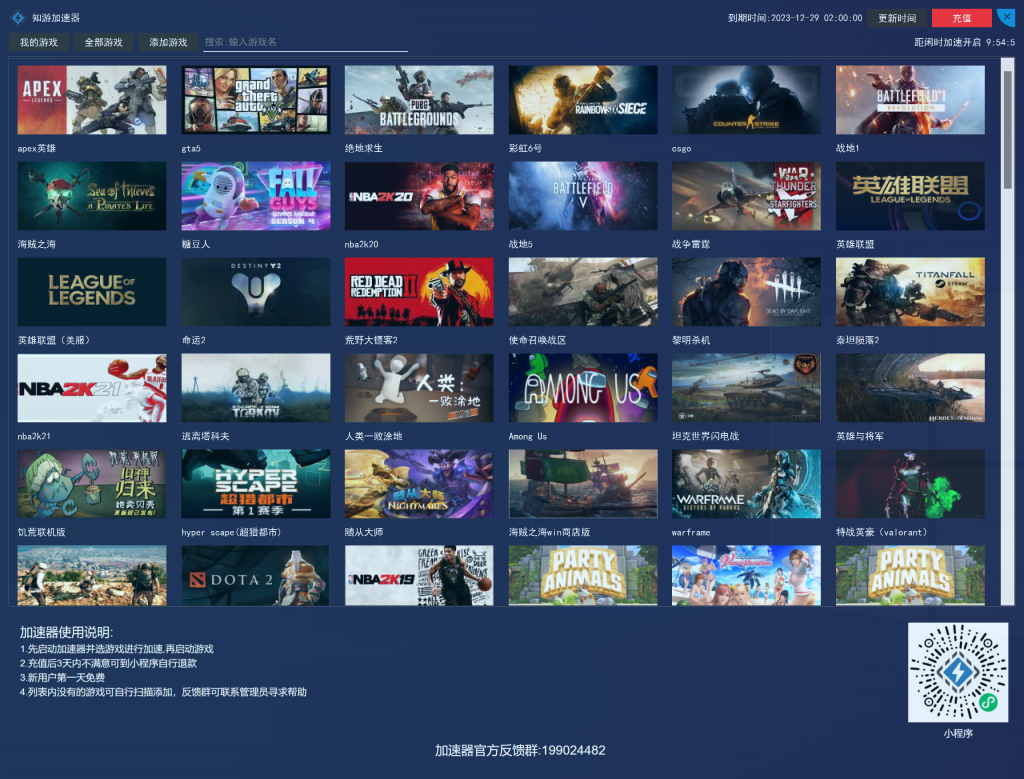Select the Grand Theft Auto V thumbnail

[255, 100]
